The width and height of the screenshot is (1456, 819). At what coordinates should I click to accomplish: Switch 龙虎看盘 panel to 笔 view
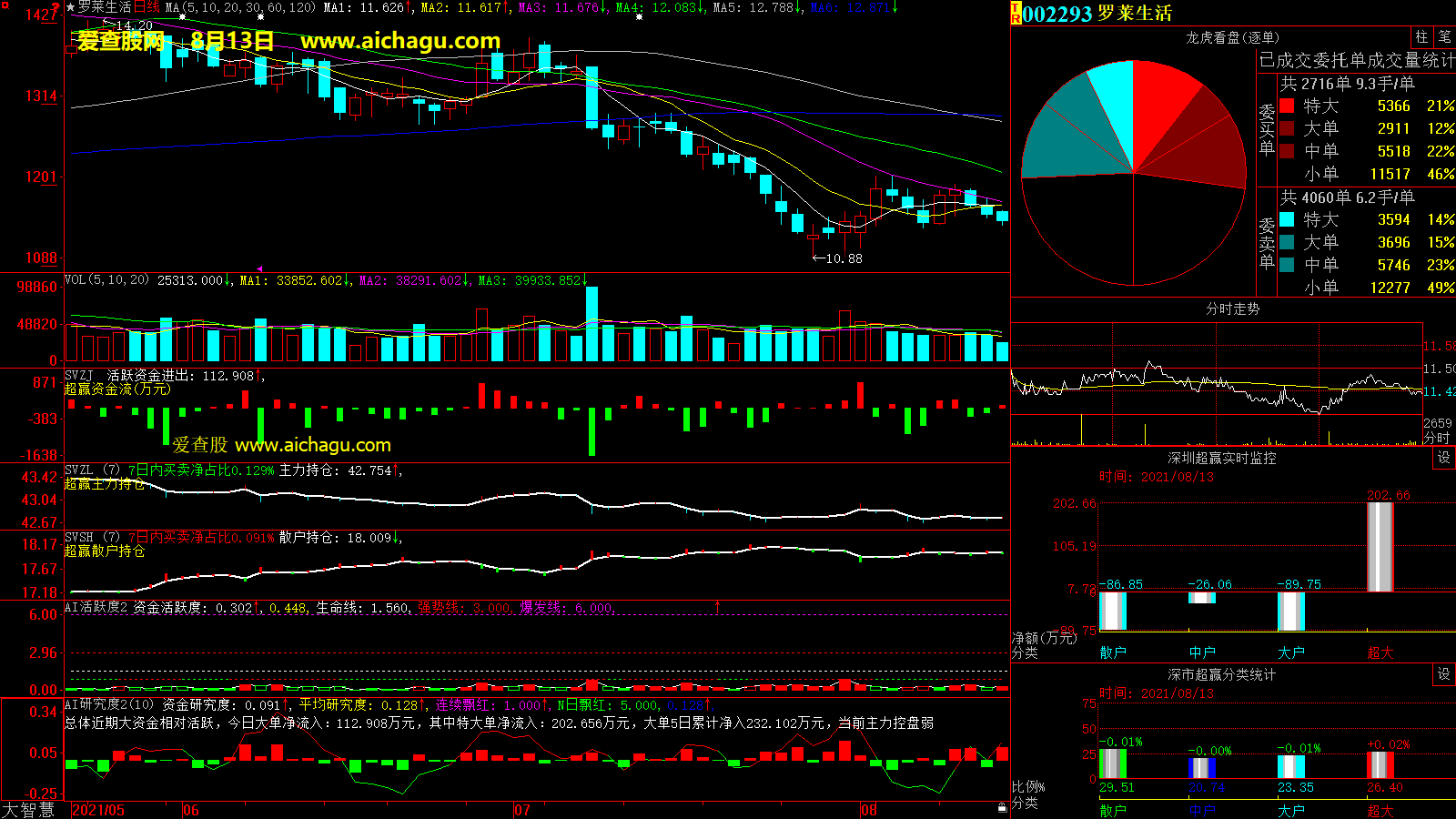click(1444, 37)
